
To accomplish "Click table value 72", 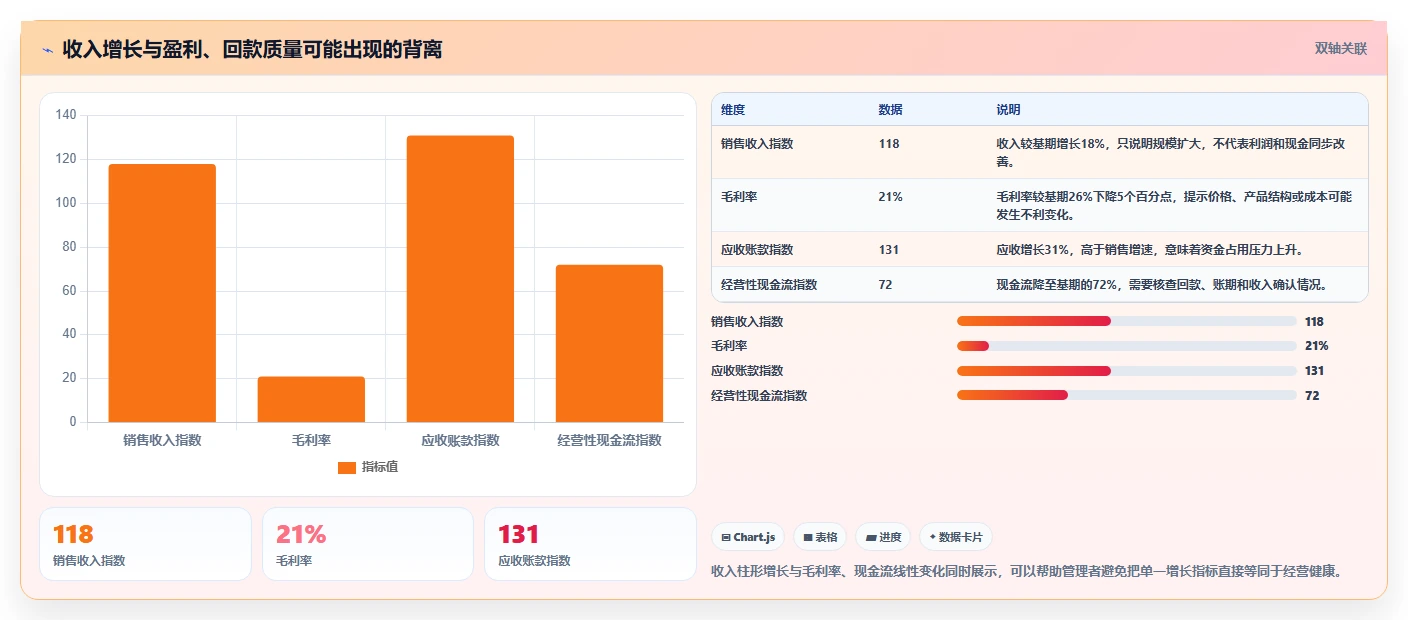I will pyautogui.click(x=885, y=285).
